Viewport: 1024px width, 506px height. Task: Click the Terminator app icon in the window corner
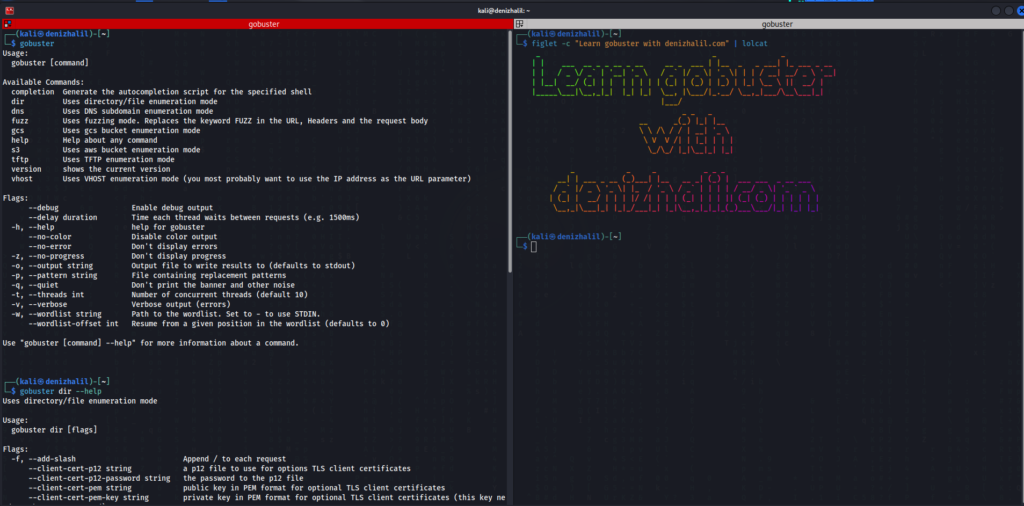tap(8, 10)
